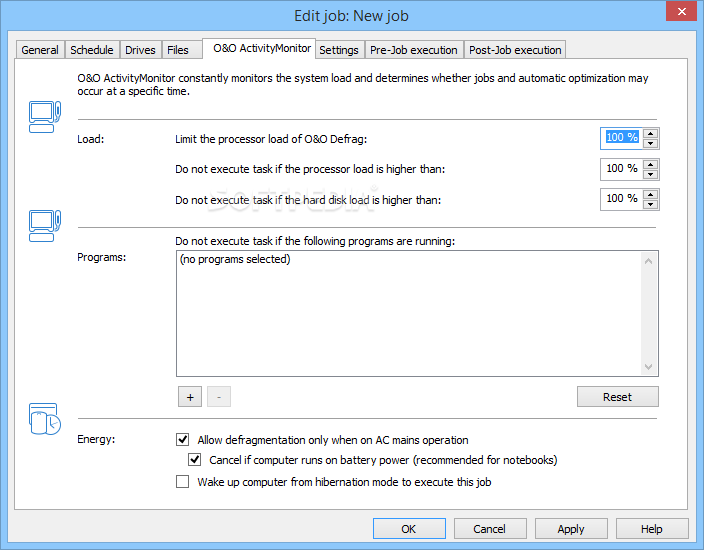This screenshot has height=550, width=704.
Task: Toggle 'Allow defragmentation only on AC mains'
Action: tap(182, 440)
